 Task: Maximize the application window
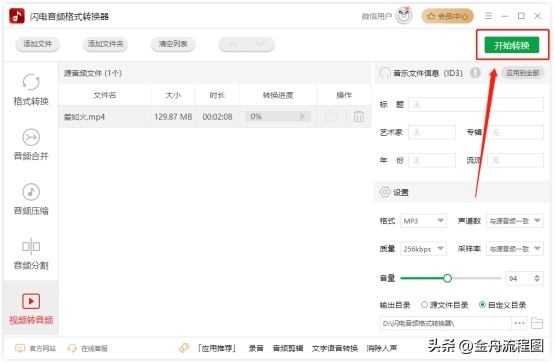521,16
